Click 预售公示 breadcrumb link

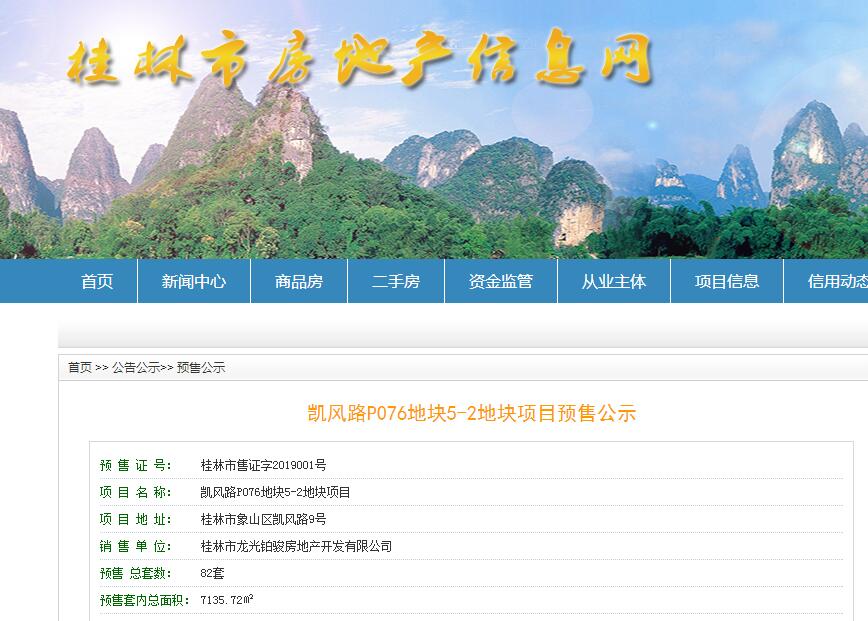coord(201,368)
